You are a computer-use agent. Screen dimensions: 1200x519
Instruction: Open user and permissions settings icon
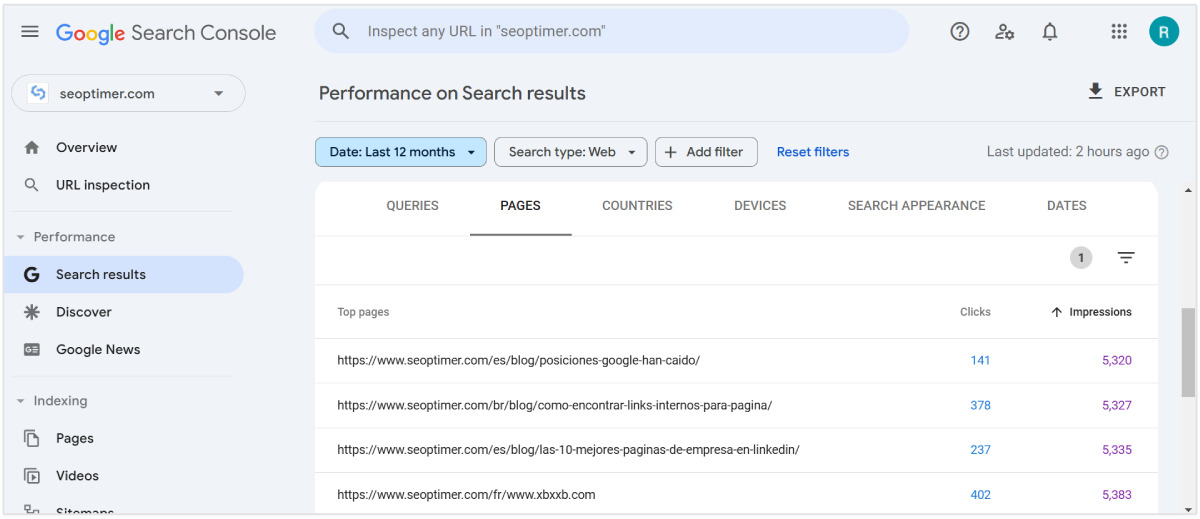coord(1005,32)
